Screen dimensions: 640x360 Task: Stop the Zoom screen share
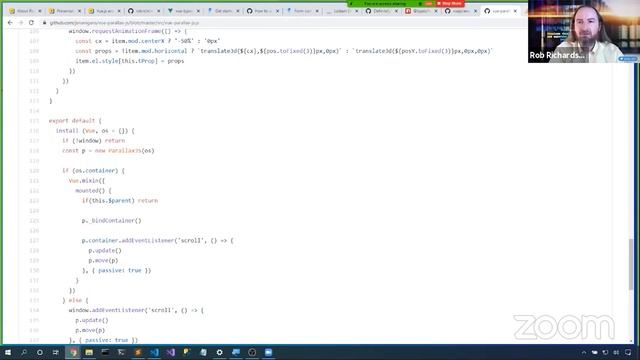point(450,3)
